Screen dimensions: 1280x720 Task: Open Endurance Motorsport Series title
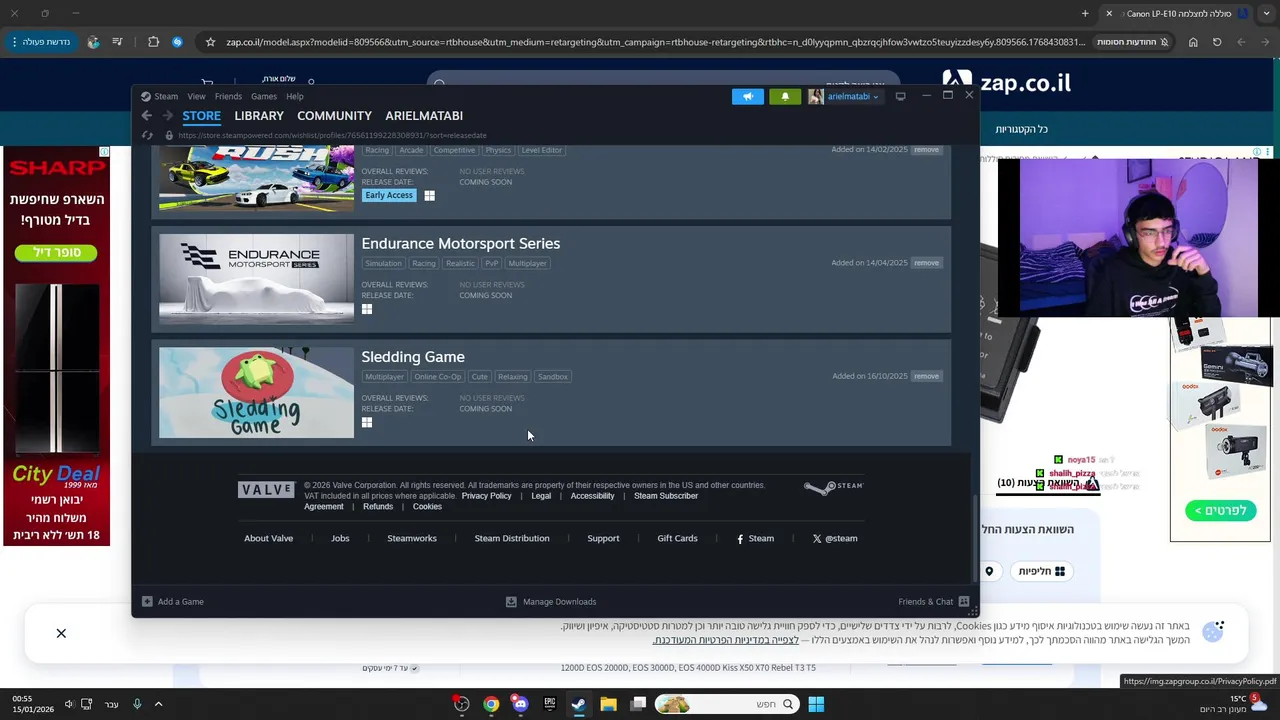tap(461, 244)
